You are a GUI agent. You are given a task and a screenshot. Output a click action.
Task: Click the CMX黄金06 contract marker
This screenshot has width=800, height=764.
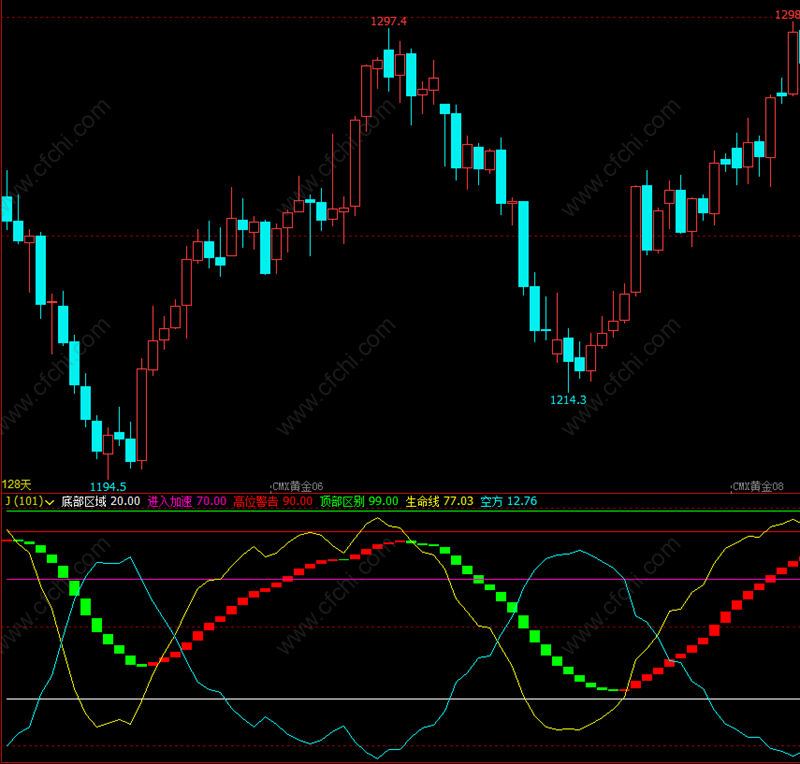click(297, 486)
